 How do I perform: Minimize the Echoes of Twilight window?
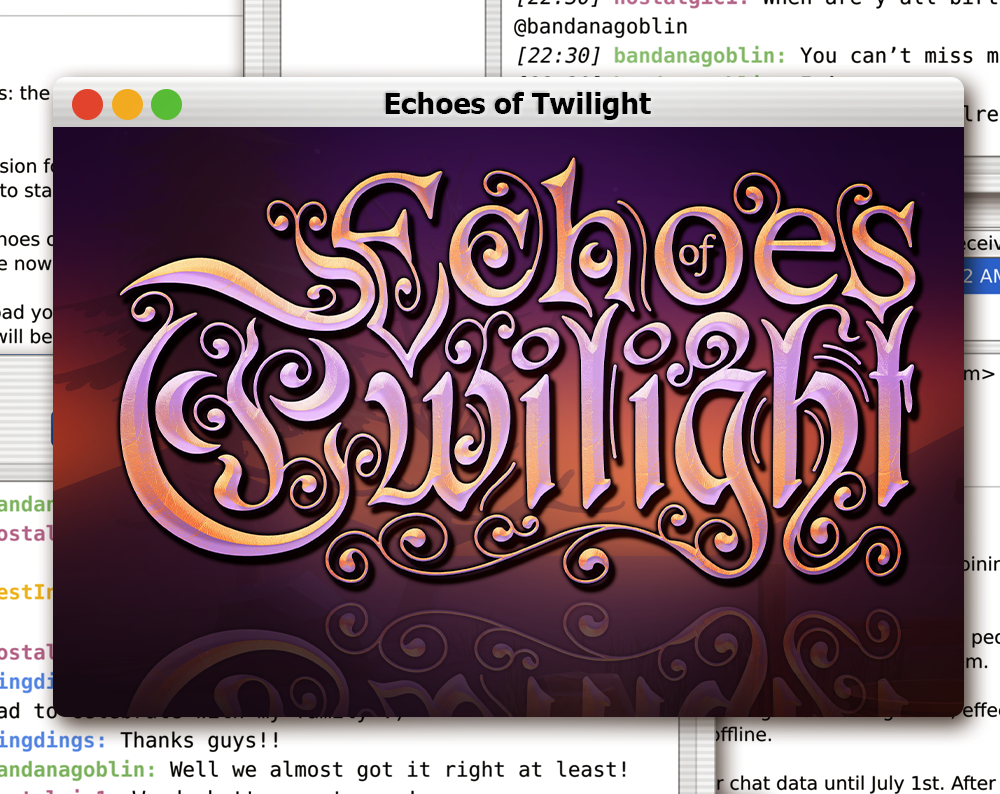[x=127, y=104]
